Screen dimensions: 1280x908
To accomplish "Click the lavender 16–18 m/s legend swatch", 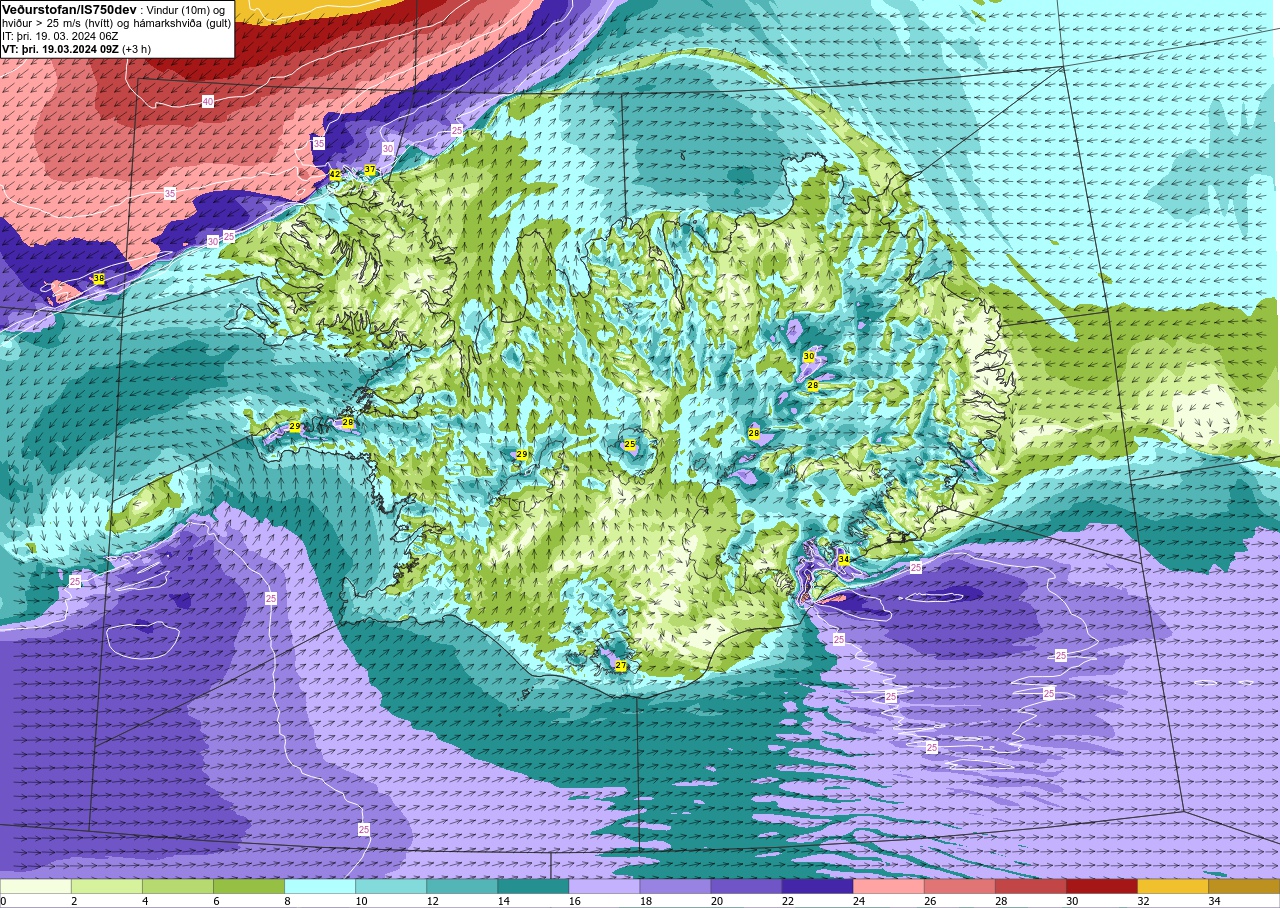I will tap(604, 886).
